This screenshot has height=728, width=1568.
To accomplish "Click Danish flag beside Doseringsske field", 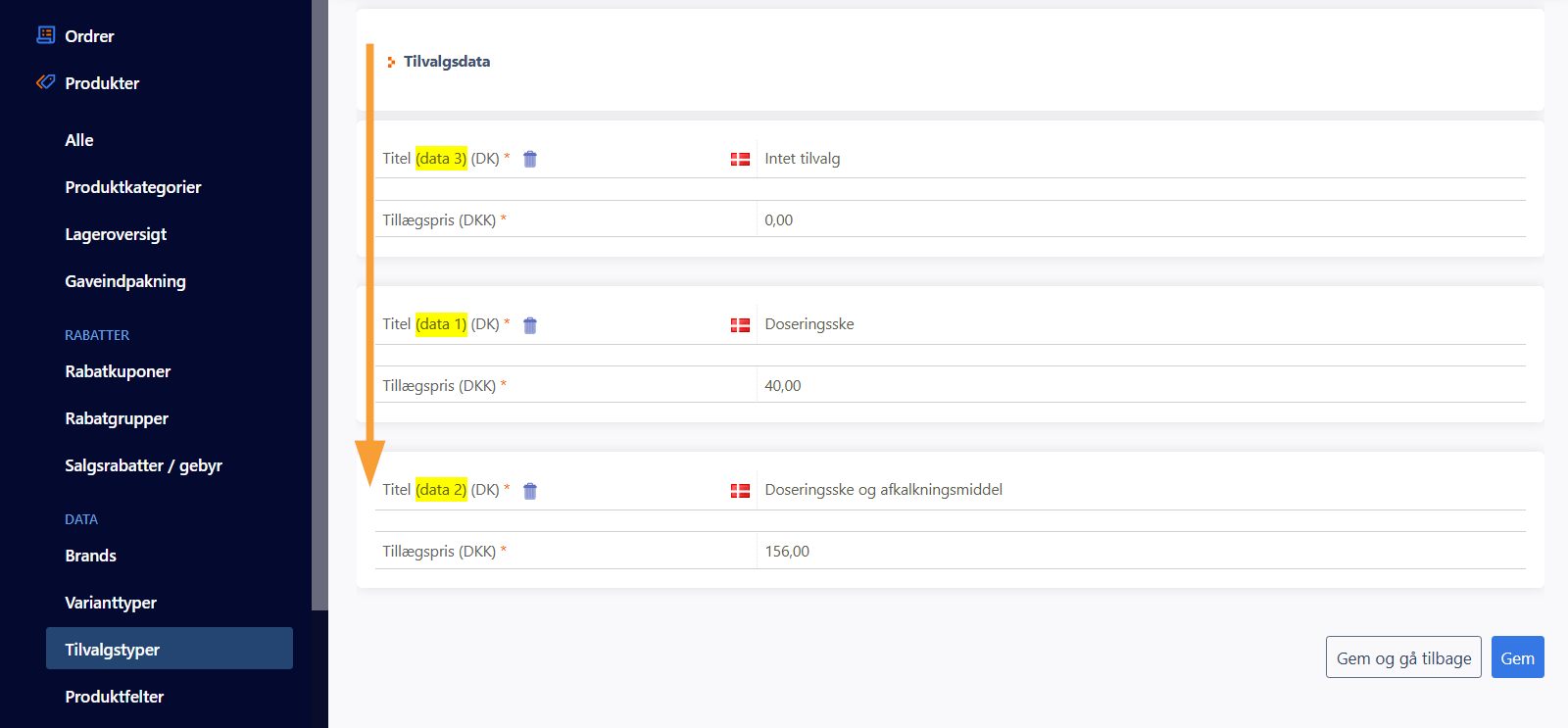I will [x=740, y=325].
